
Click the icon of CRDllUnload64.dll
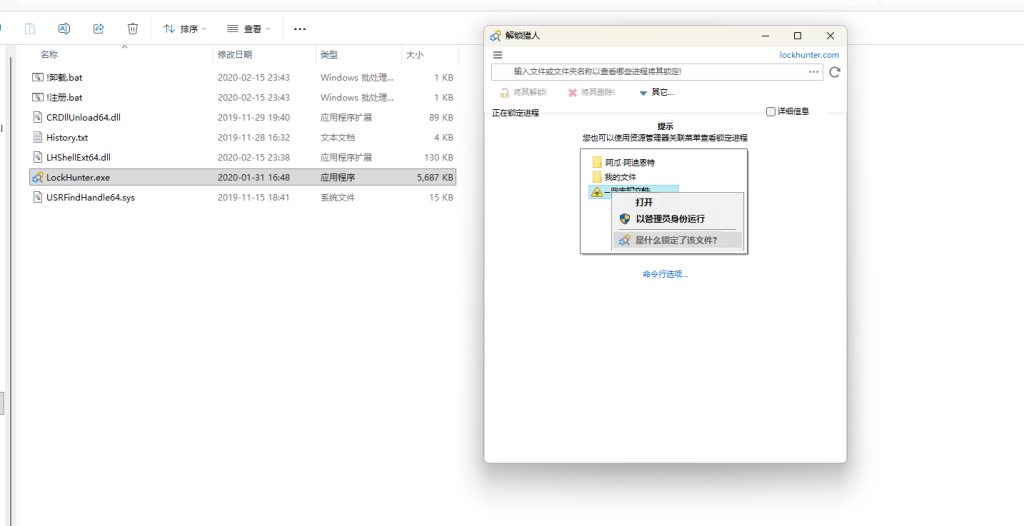coord(38,118)
